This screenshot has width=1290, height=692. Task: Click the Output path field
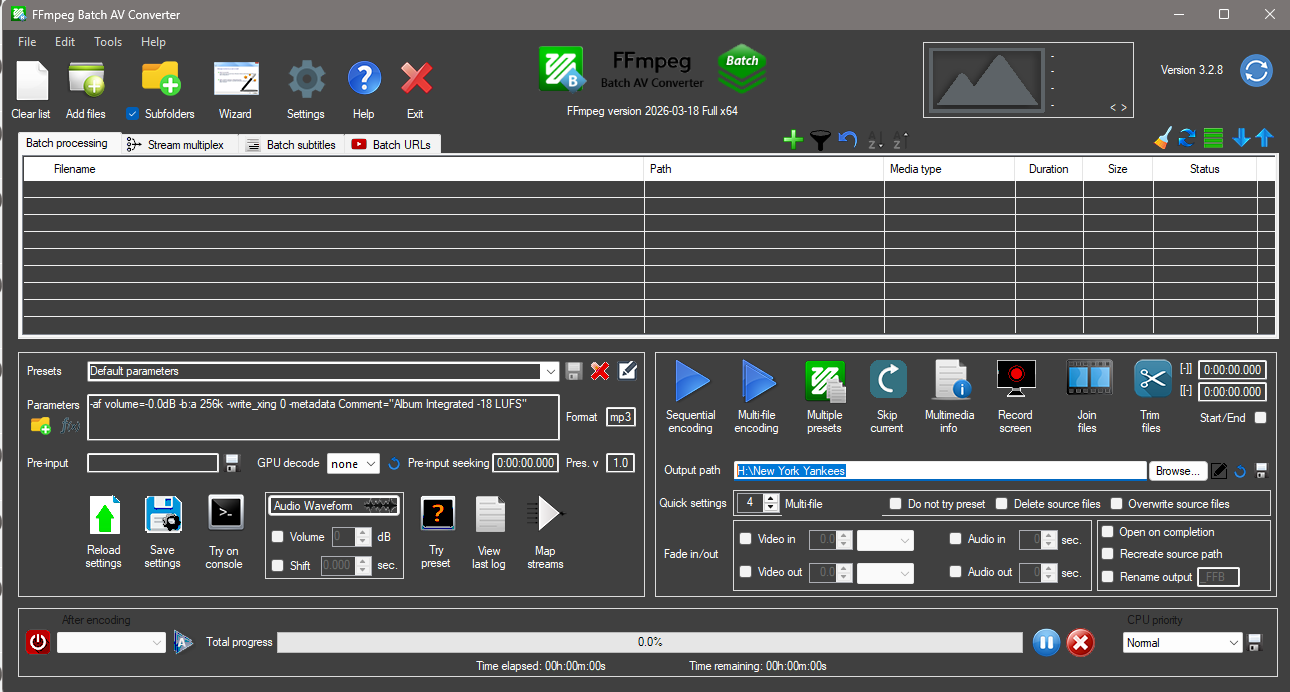click(940, 471)
